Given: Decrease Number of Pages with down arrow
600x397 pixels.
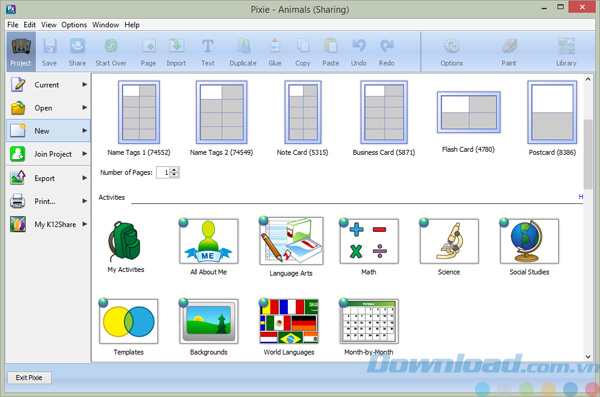Looking at the screenshot, I should 174,175.
